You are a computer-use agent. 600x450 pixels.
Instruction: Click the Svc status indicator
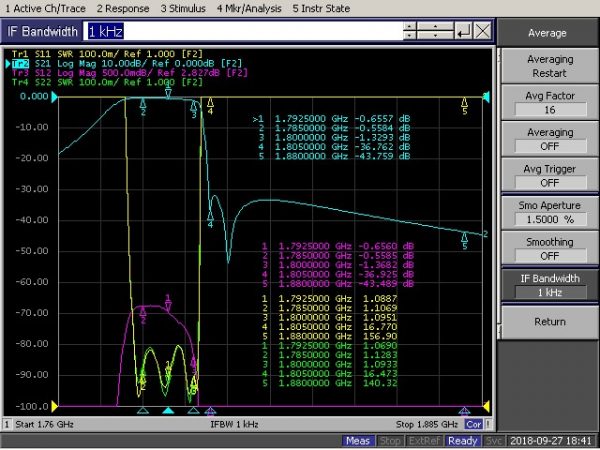[493, 441]
